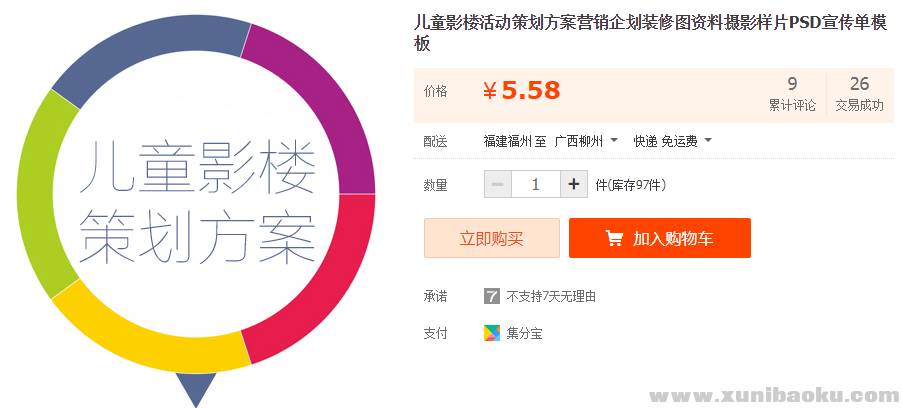Click the shopping cart icon

click(x=614, y=239)
